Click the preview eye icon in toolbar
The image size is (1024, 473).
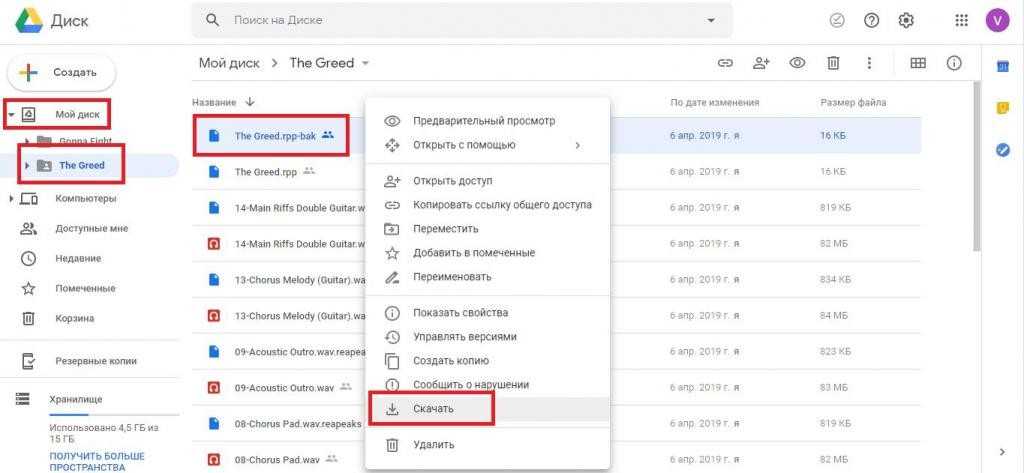797,63
